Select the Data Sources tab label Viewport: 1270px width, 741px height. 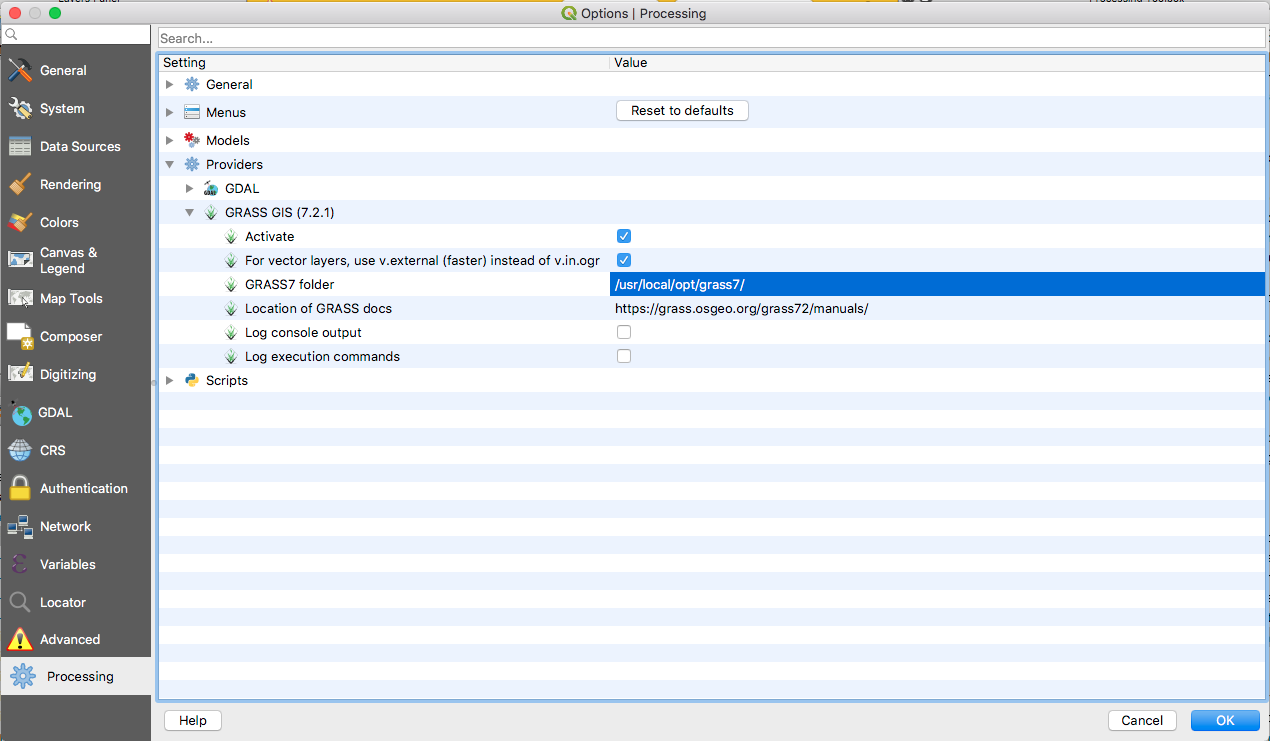tap(80, 147)
